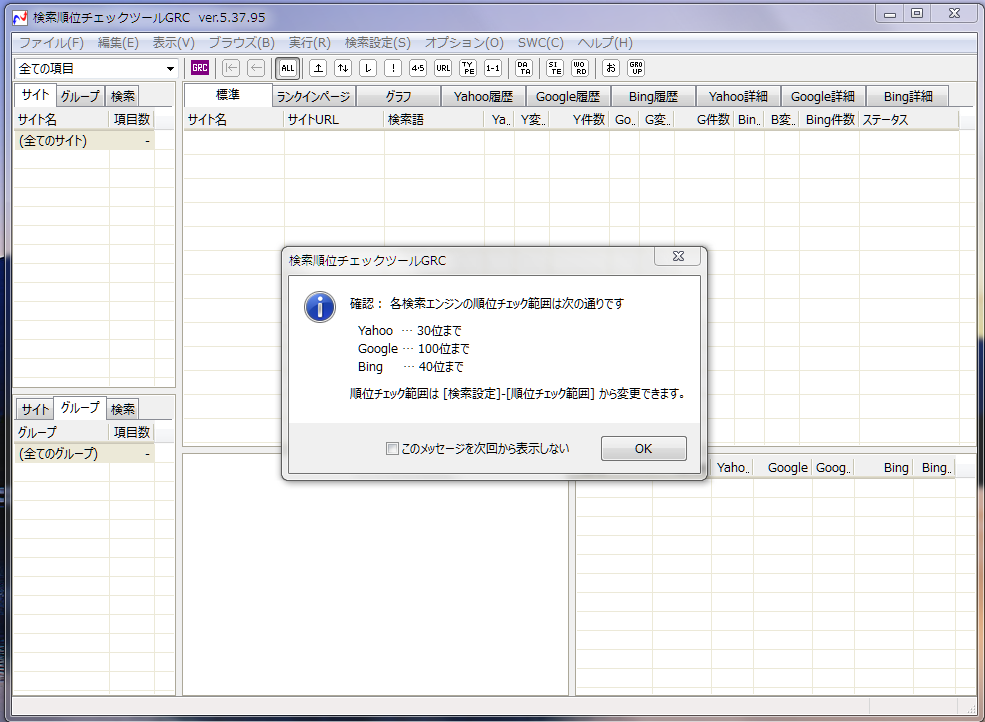Click Bing column header in lower right table
The image size is (985, 722).
click(883, 468)
